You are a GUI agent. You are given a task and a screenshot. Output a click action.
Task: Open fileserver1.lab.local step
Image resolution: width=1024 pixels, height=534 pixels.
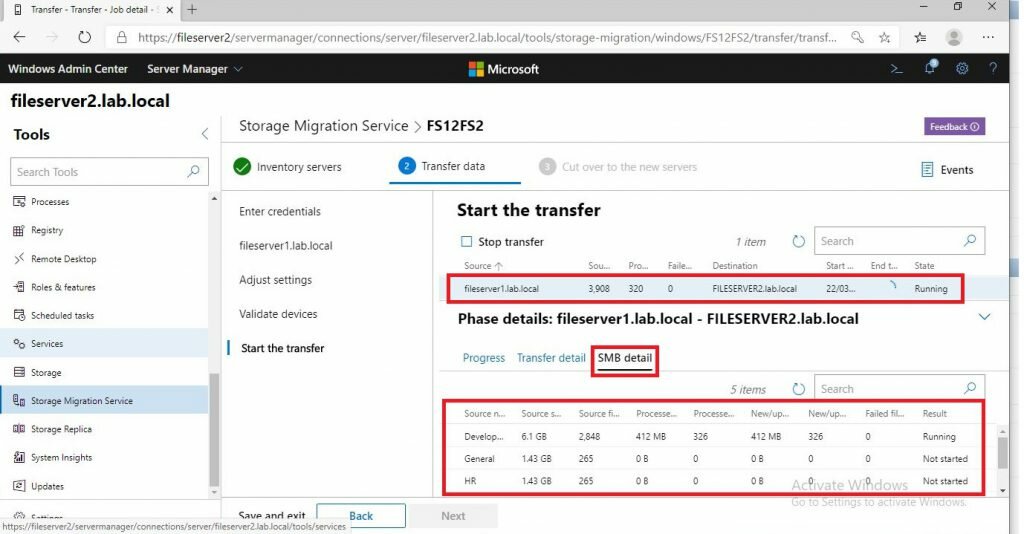[285, 246]
